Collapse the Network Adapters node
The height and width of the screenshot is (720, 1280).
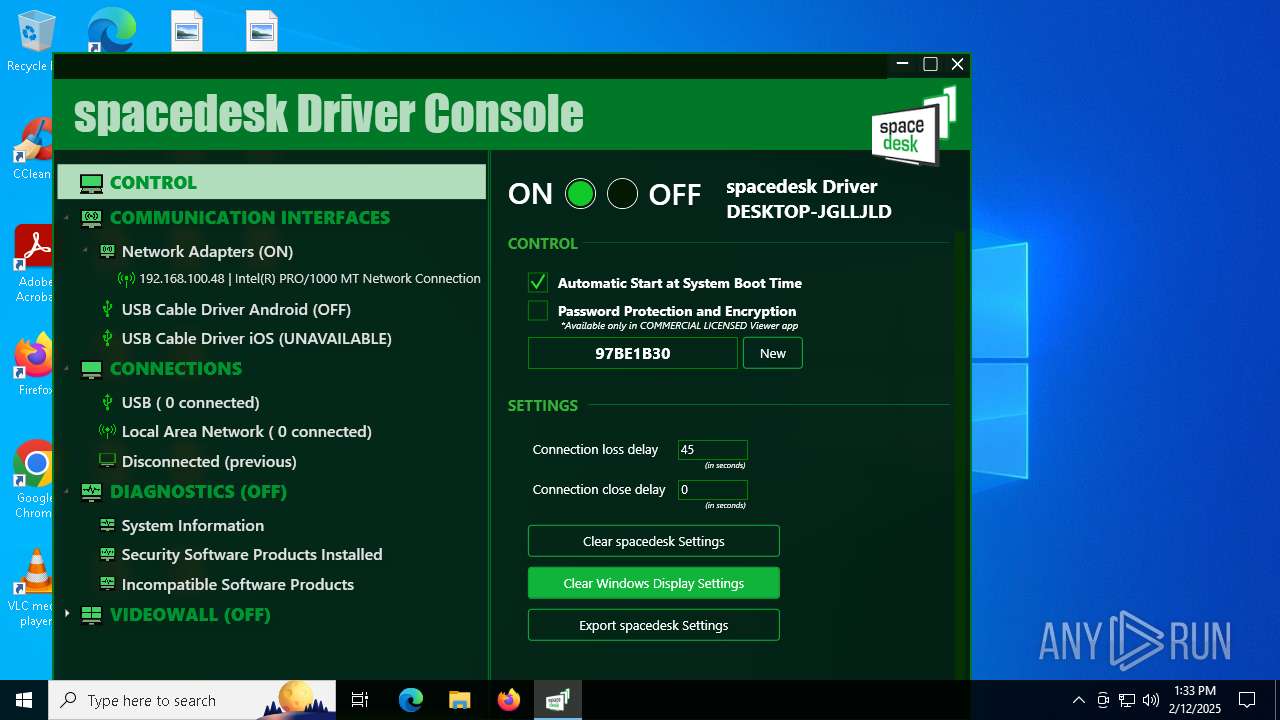pyautogui.click(x=85, y=252)
